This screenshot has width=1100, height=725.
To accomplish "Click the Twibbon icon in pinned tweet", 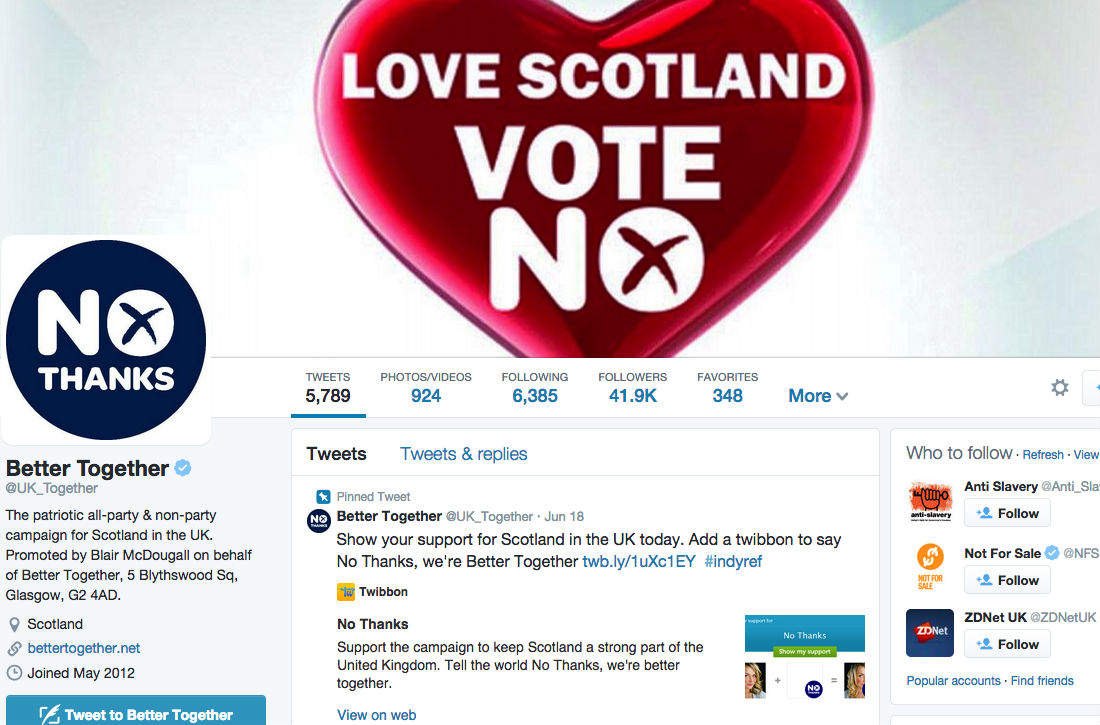I will pyautogui.click(x=346, y=592).
